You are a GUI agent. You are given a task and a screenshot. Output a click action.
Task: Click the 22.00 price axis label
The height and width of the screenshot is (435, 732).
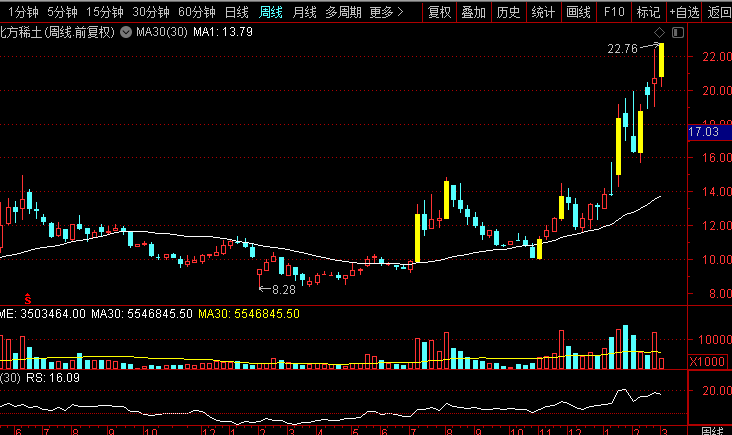(x=717, y=56)
